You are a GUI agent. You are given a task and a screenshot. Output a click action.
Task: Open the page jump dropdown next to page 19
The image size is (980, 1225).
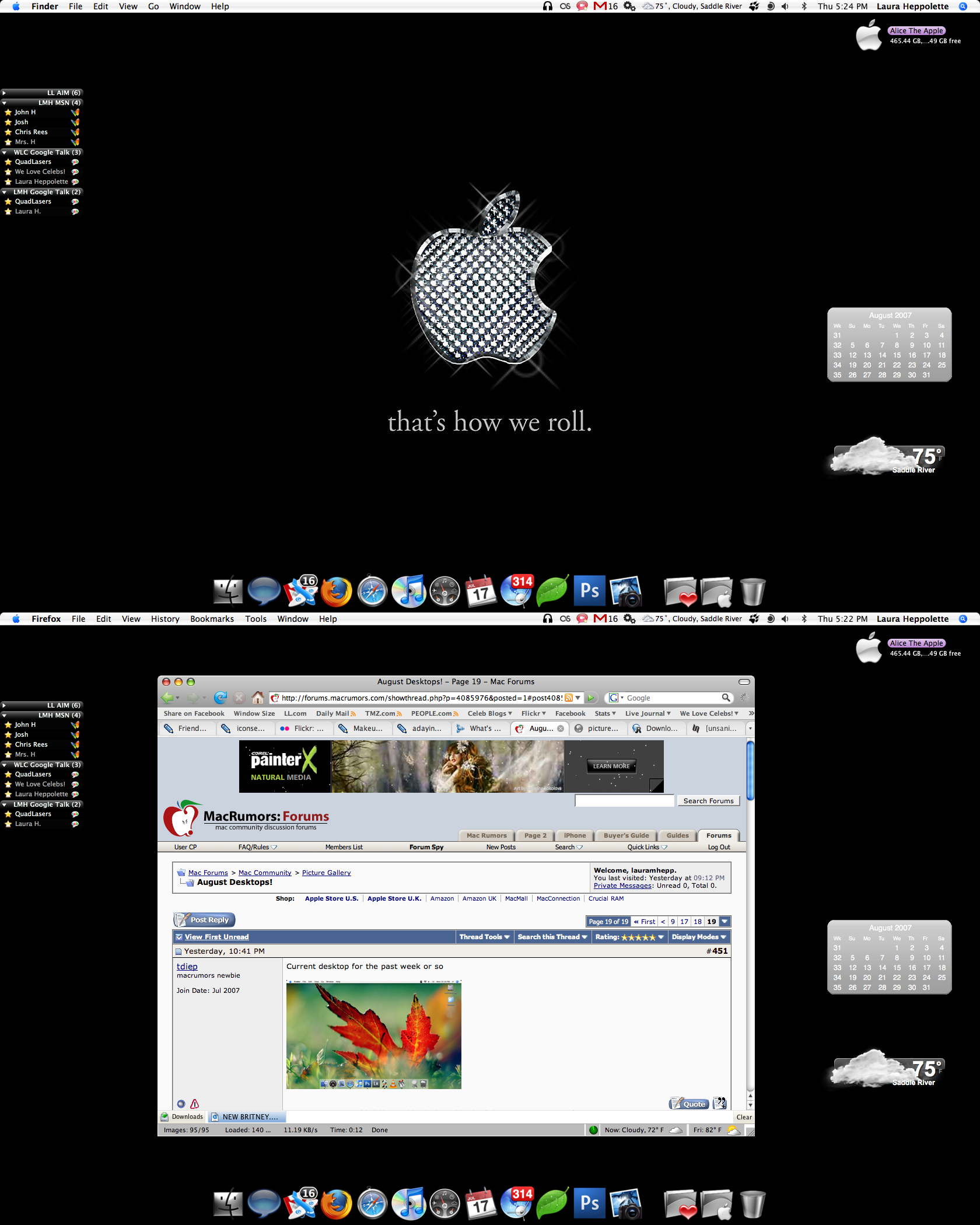click(x=724, y=922)
